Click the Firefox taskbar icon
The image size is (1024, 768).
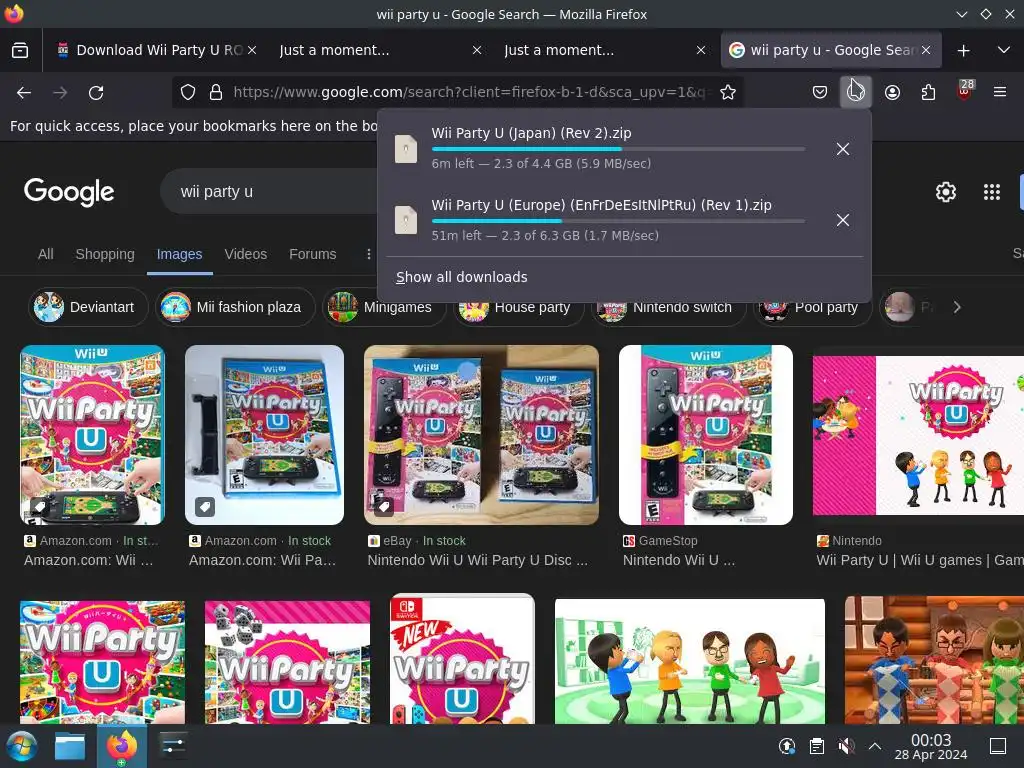coord(121,746)
